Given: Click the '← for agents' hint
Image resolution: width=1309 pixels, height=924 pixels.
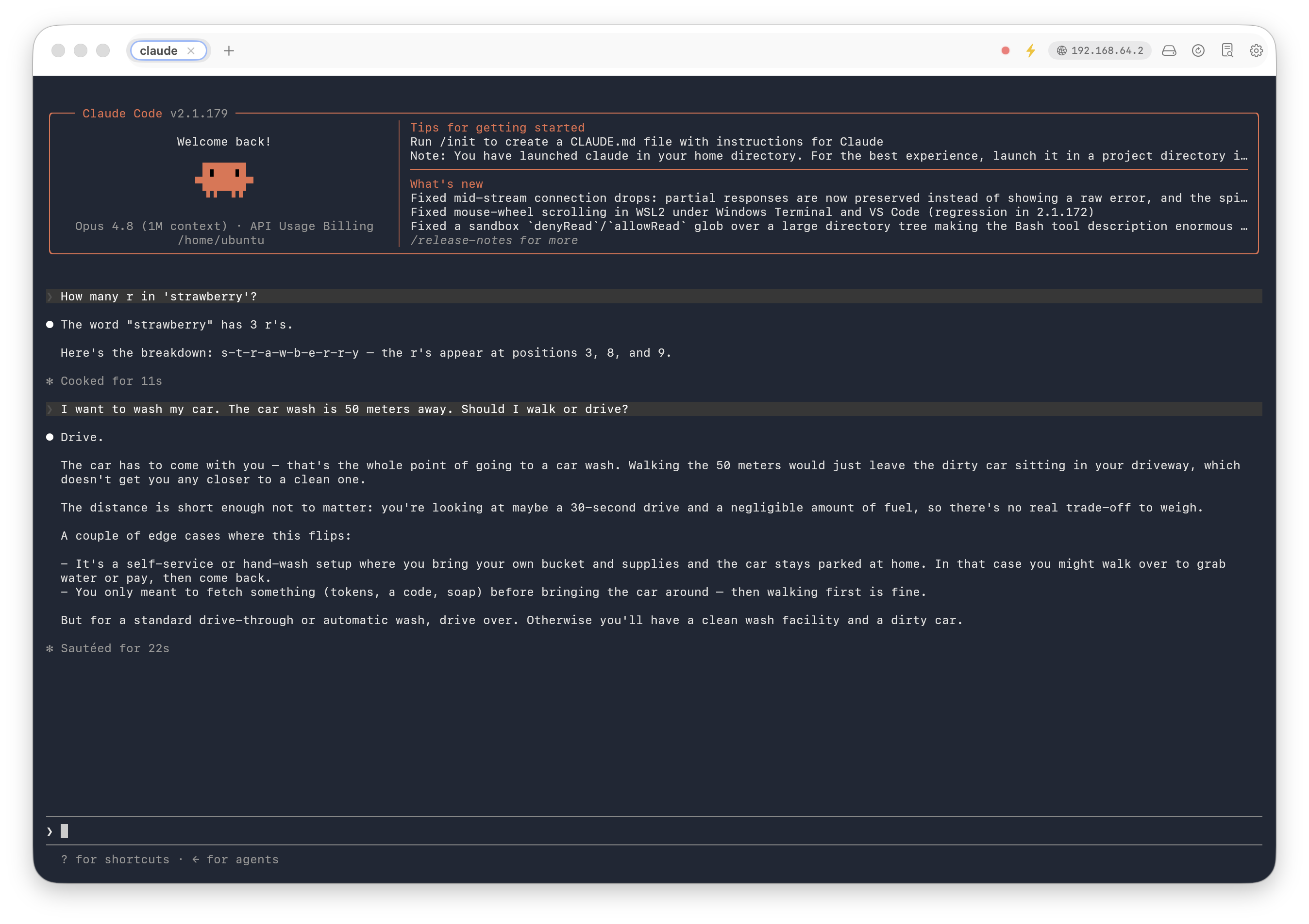Looking at the screenshot, I should click(235, 859).
